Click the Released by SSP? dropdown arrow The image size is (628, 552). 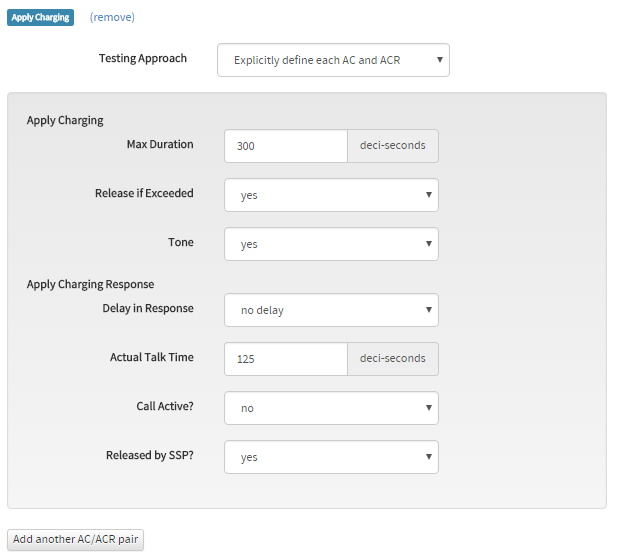coord(429,457)
